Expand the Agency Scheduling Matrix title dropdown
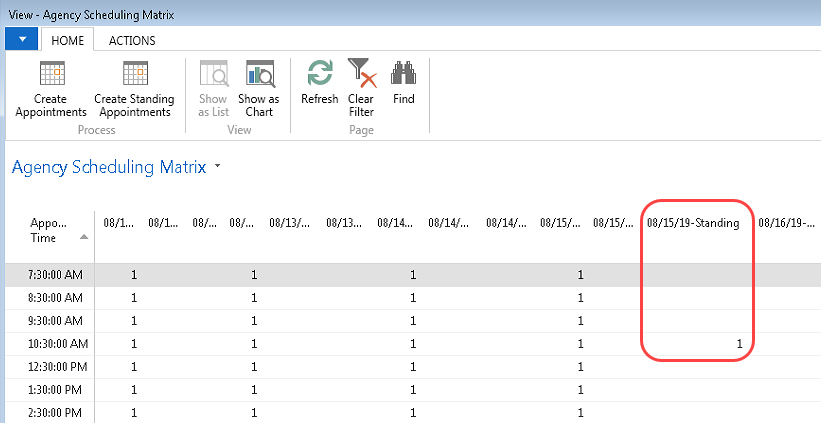Viewport: 821px width, 423px height. pyautogui.click(x=217, y=168)
